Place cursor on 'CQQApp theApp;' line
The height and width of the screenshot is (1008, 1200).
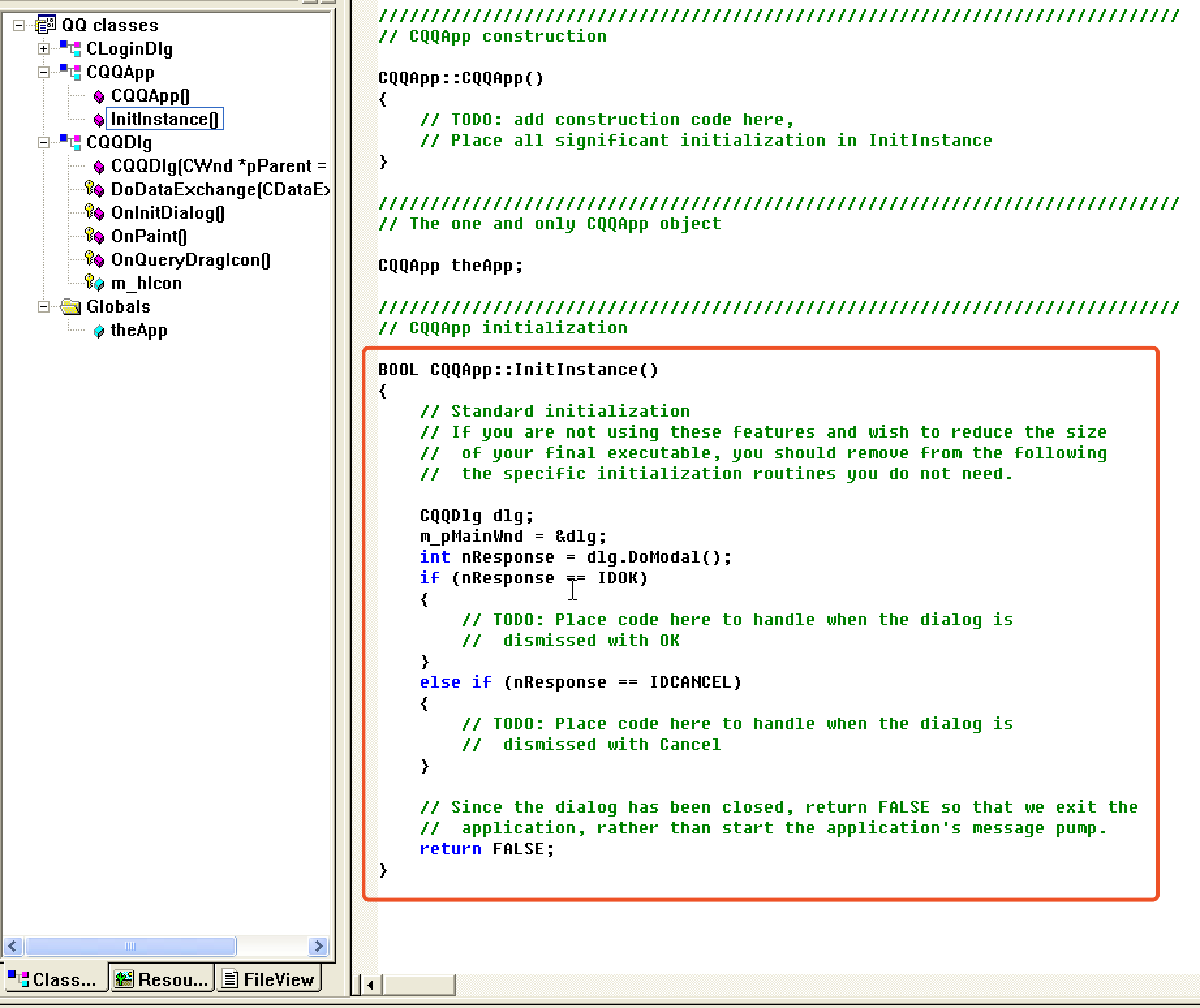pyautogui.click(x=451, y=266)
